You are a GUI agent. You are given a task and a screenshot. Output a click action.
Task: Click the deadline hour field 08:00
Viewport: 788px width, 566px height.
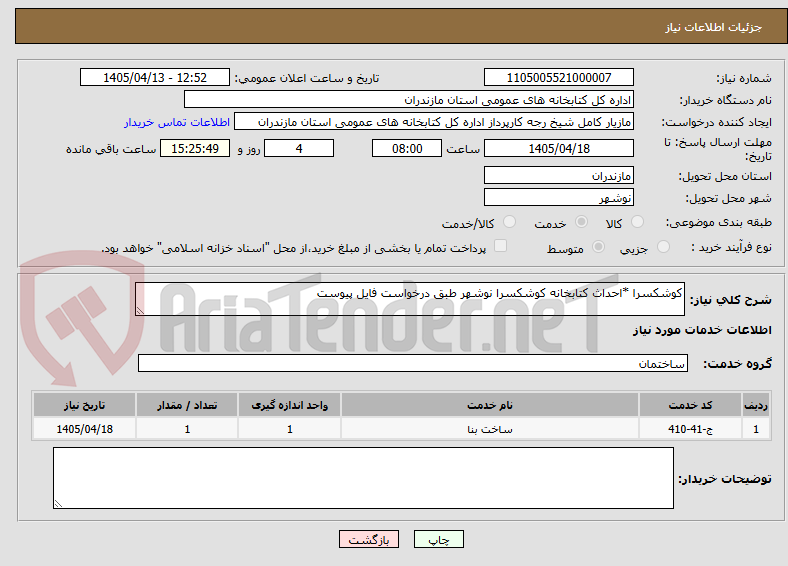(407, 148)
